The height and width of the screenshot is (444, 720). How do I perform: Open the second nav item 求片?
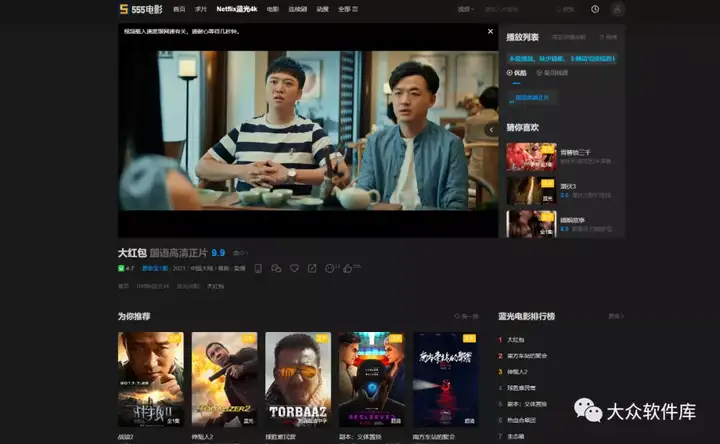pos(201,9)
